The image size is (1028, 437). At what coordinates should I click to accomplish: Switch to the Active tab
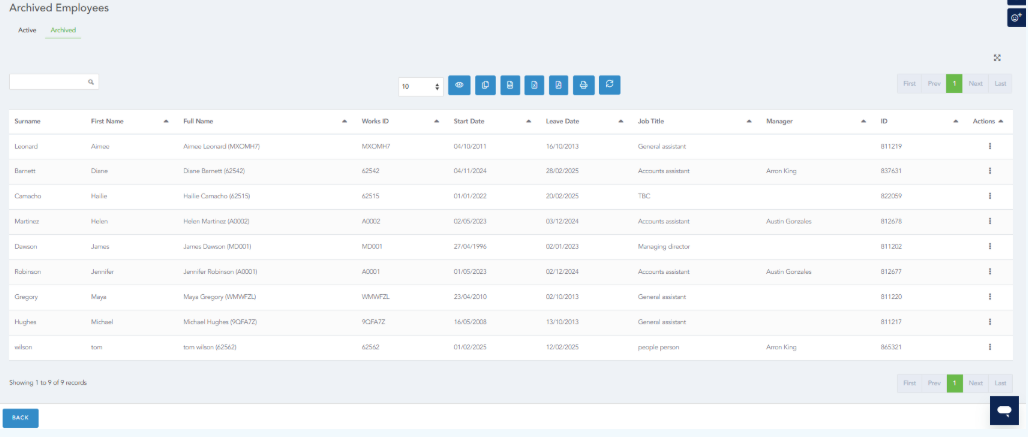[x=27, y=30]
